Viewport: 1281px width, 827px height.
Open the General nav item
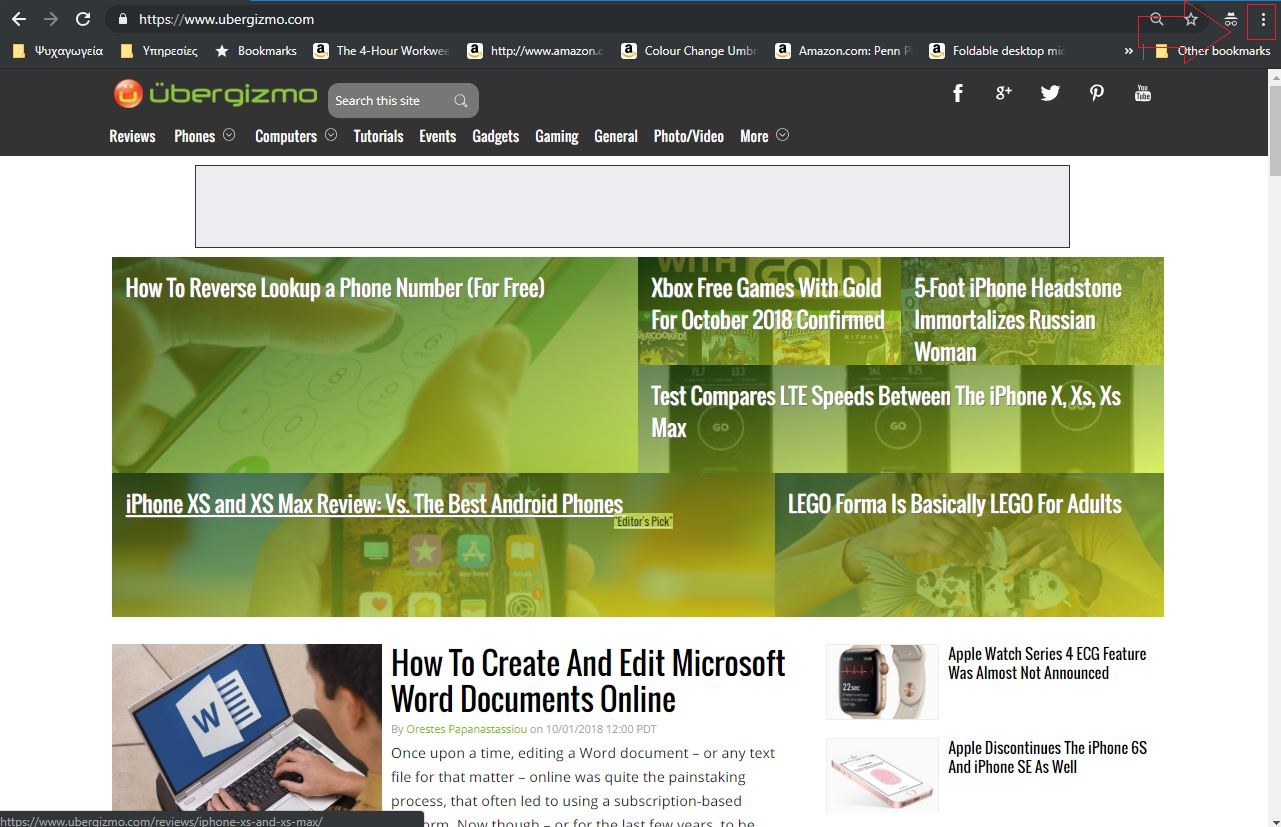click(616, 136)
